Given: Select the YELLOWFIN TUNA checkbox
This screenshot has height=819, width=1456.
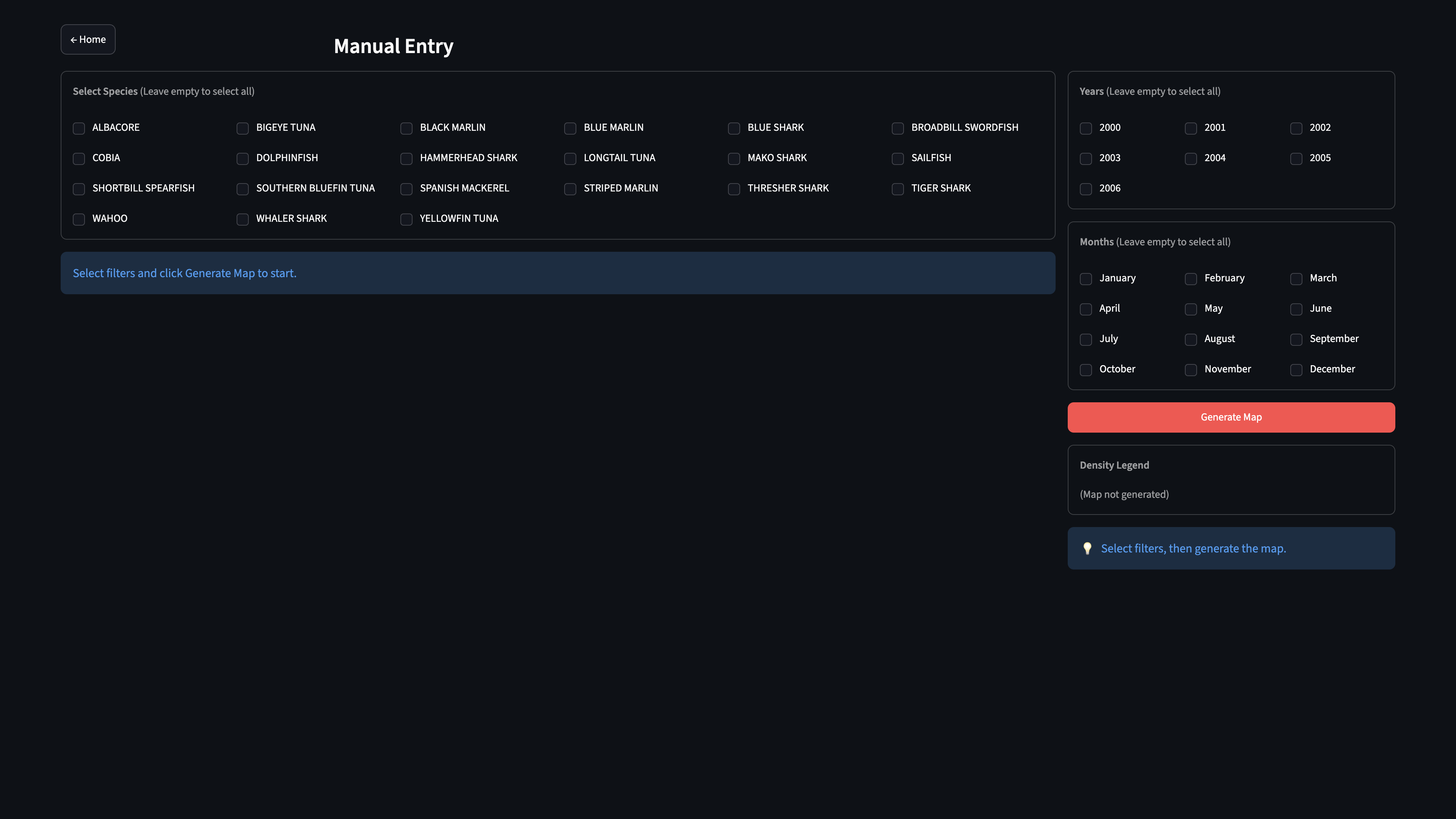Looking at the screenshot, I should [x=406, y=219].
